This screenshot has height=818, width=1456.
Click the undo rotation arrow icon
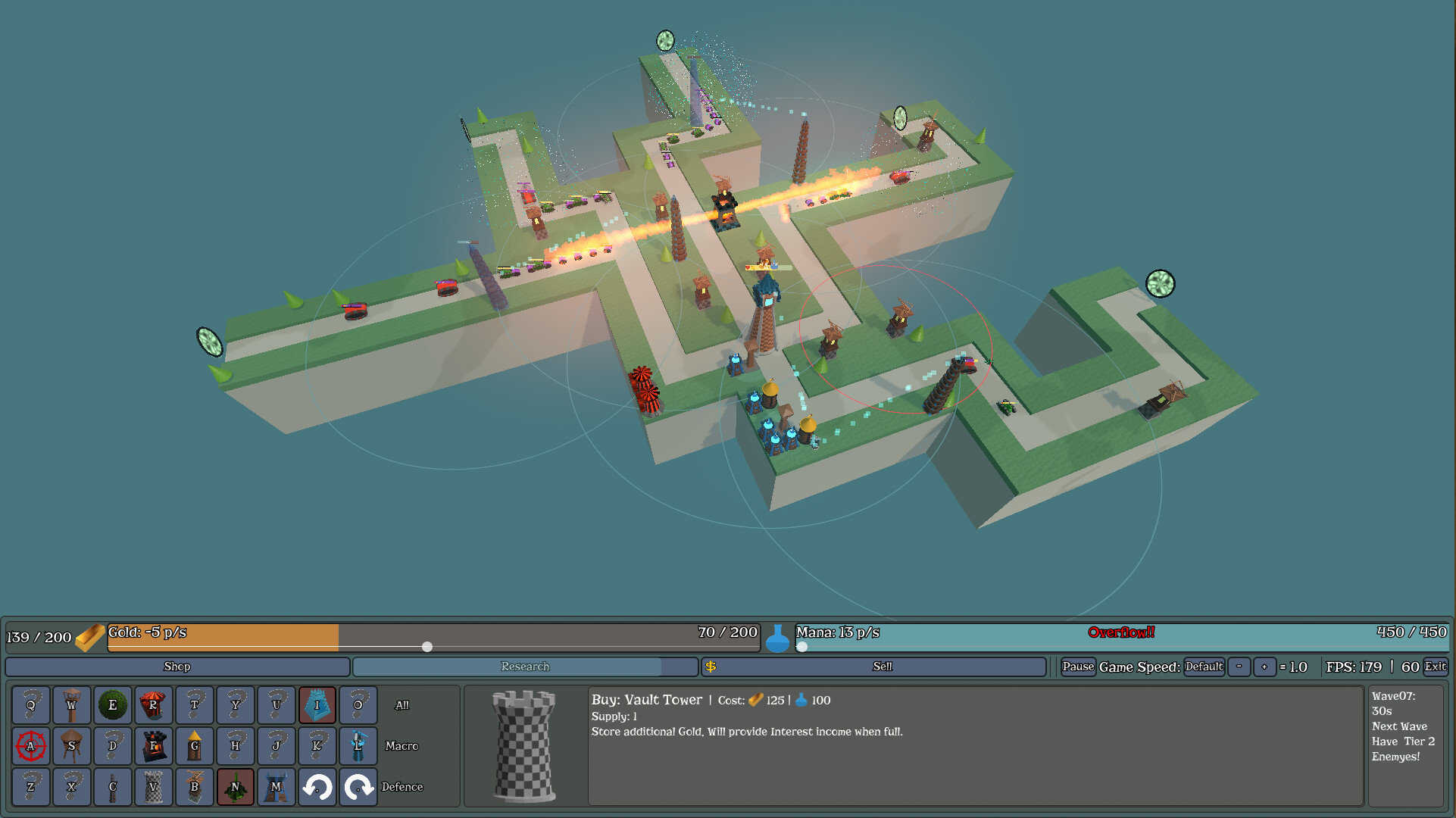pyautogui.click(x=317, y=787)
